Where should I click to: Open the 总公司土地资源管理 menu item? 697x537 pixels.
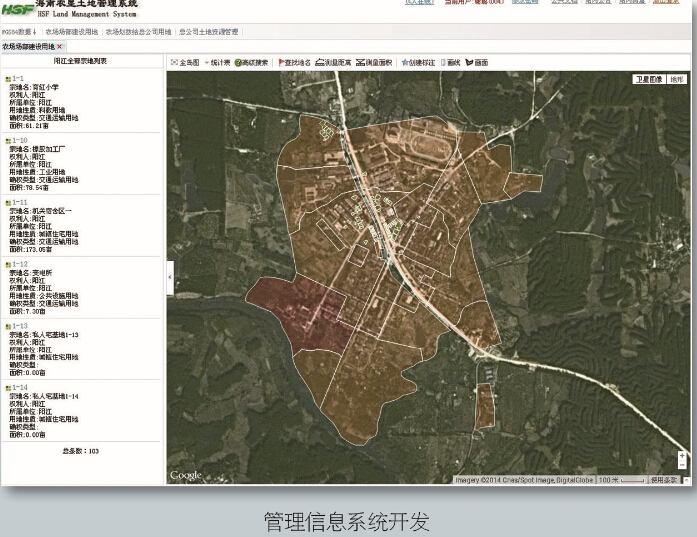208,32
